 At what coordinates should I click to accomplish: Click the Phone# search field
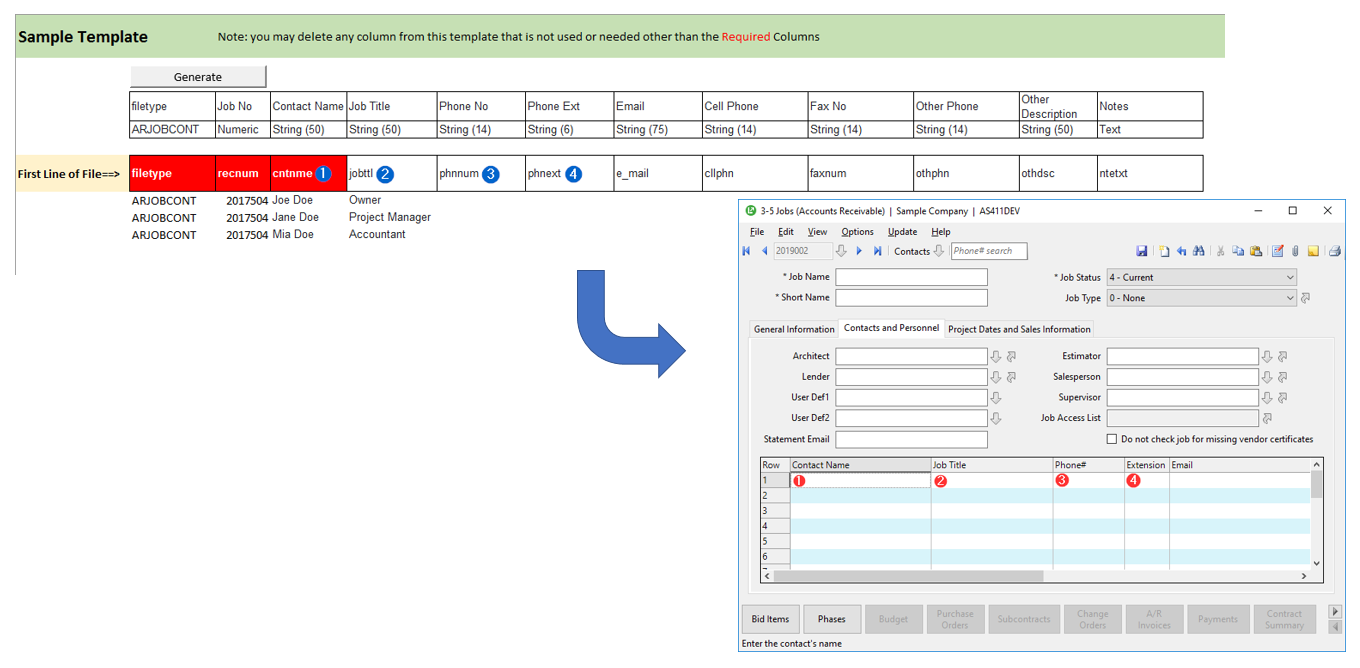pyautogui.click(x=988, y=251)
